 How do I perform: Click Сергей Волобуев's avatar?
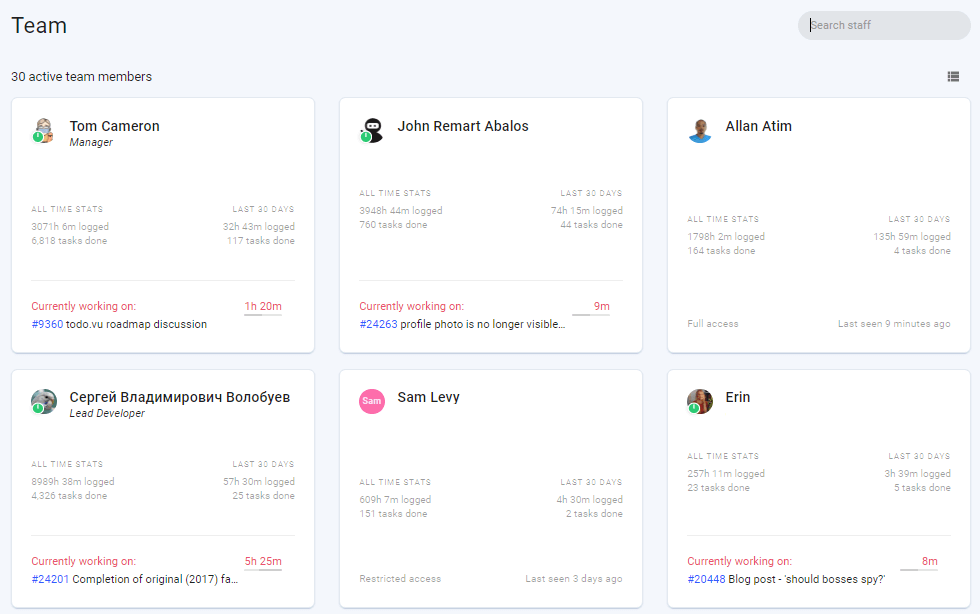pos(44,401)
